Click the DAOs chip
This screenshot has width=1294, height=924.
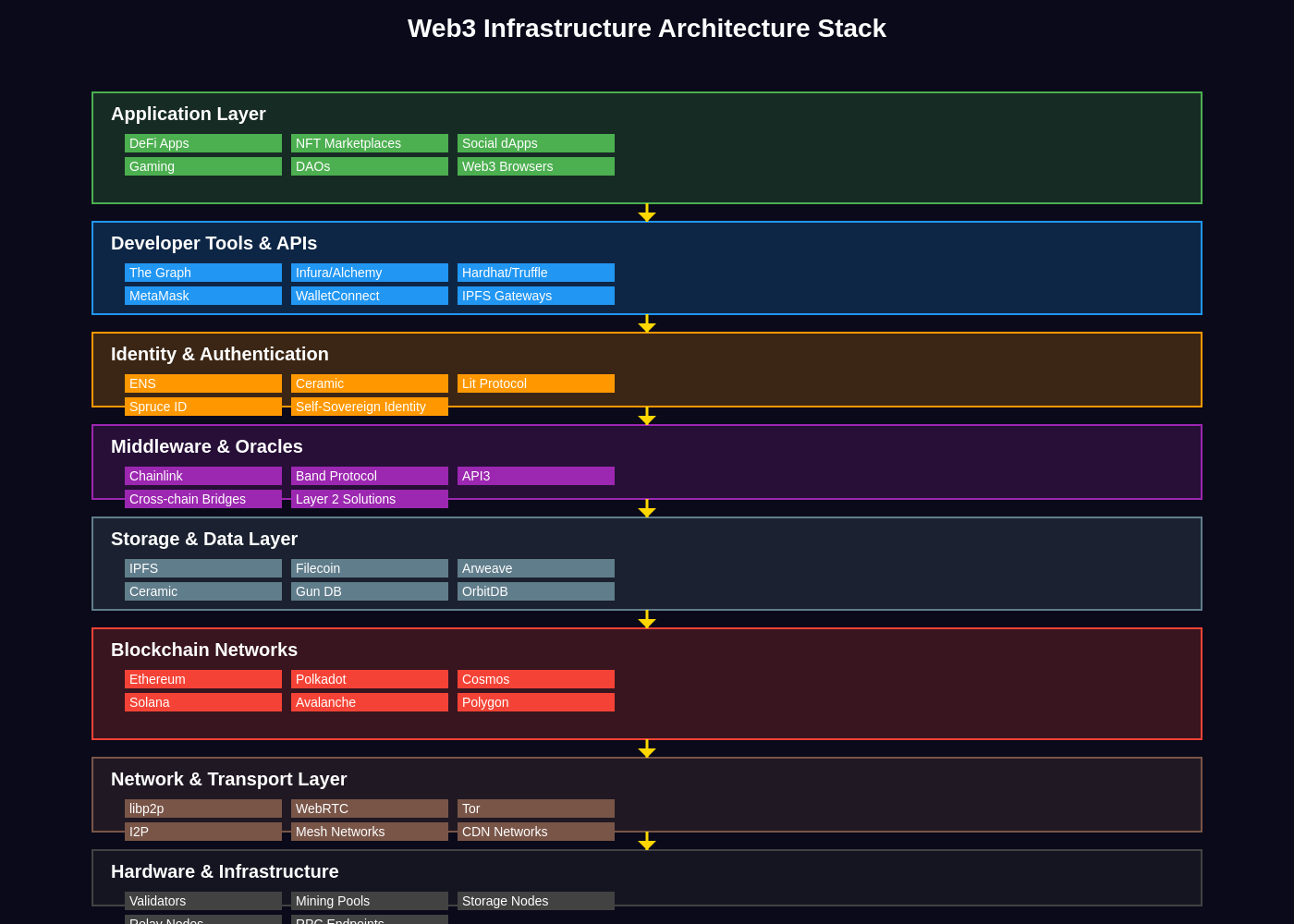tap(370, 166)
